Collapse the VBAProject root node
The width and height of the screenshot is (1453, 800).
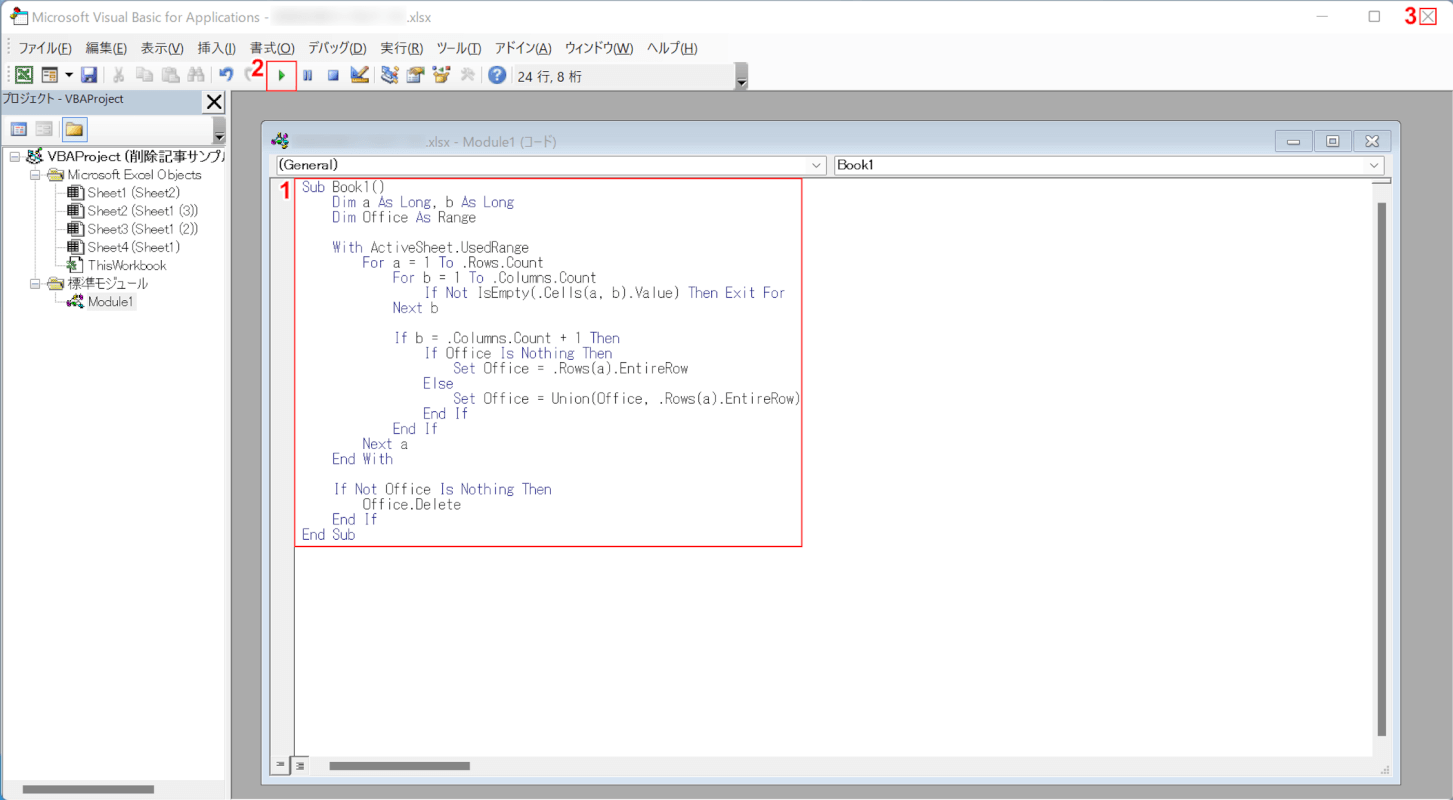click(x=15, y=156)
